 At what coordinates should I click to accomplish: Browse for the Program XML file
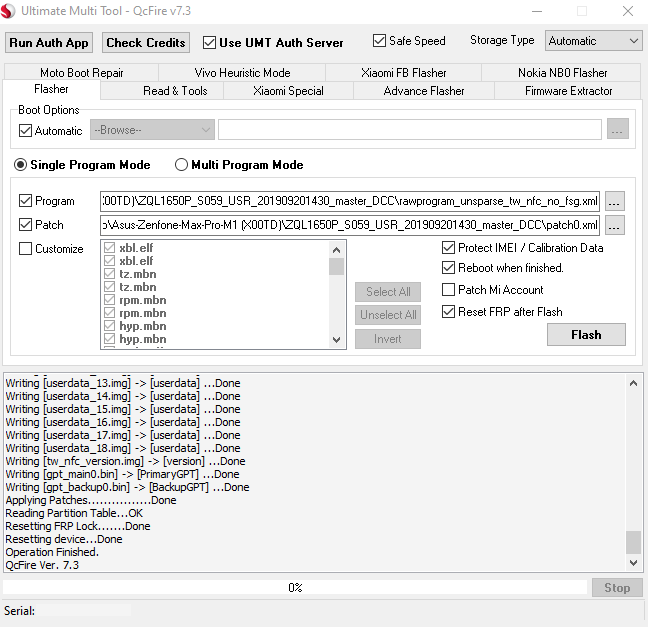(615, 200)
